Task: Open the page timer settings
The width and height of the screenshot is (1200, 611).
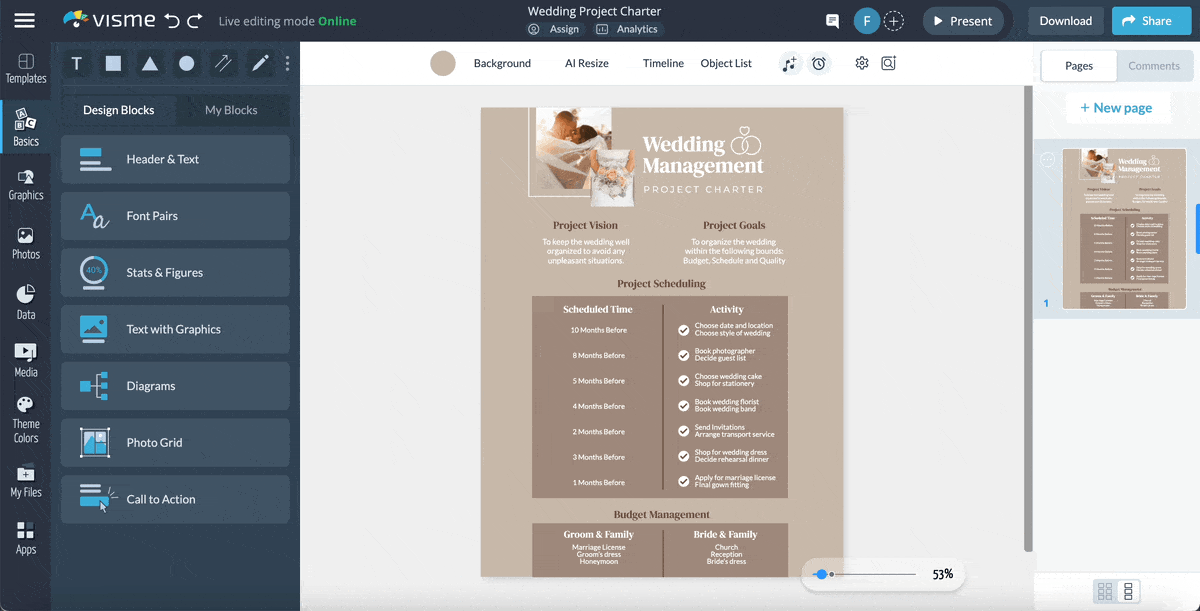Action: tap(819, 63)
